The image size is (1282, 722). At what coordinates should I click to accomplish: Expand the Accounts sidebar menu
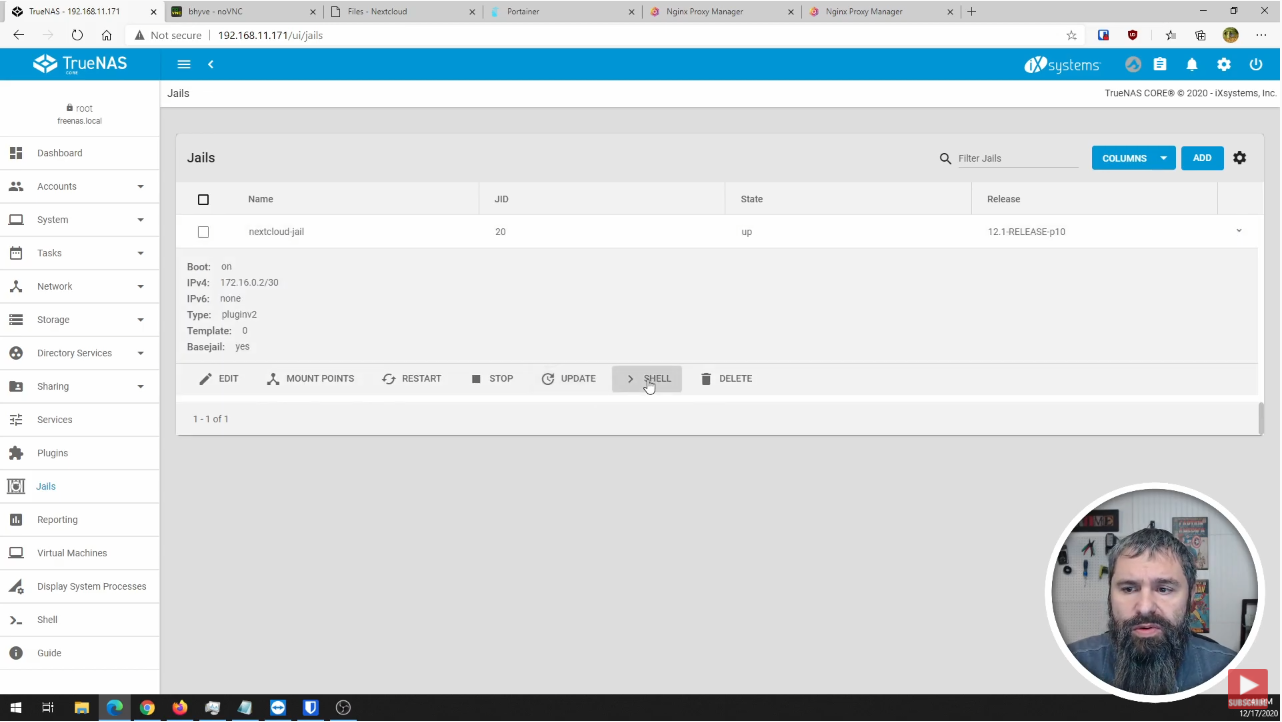pos(80,186)
